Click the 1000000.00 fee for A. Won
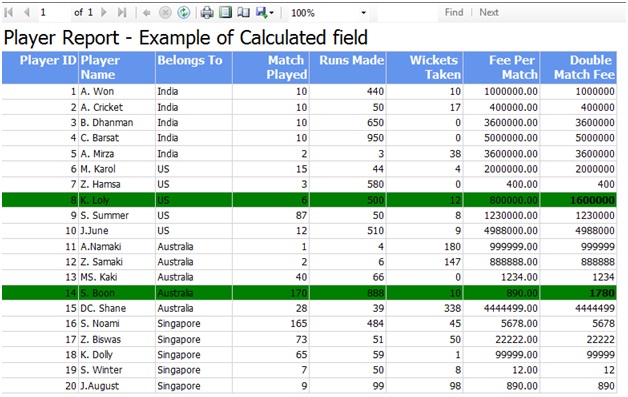This screenshot has height=397, width=628. pyautogui.click(x=511, y=92)
